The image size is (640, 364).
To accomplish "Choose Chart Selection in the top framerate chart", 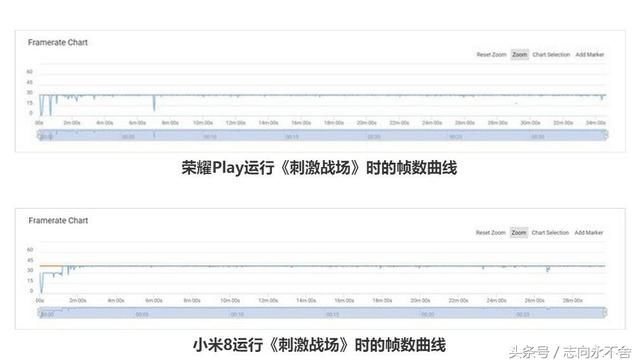I will (x=551, y=54).
